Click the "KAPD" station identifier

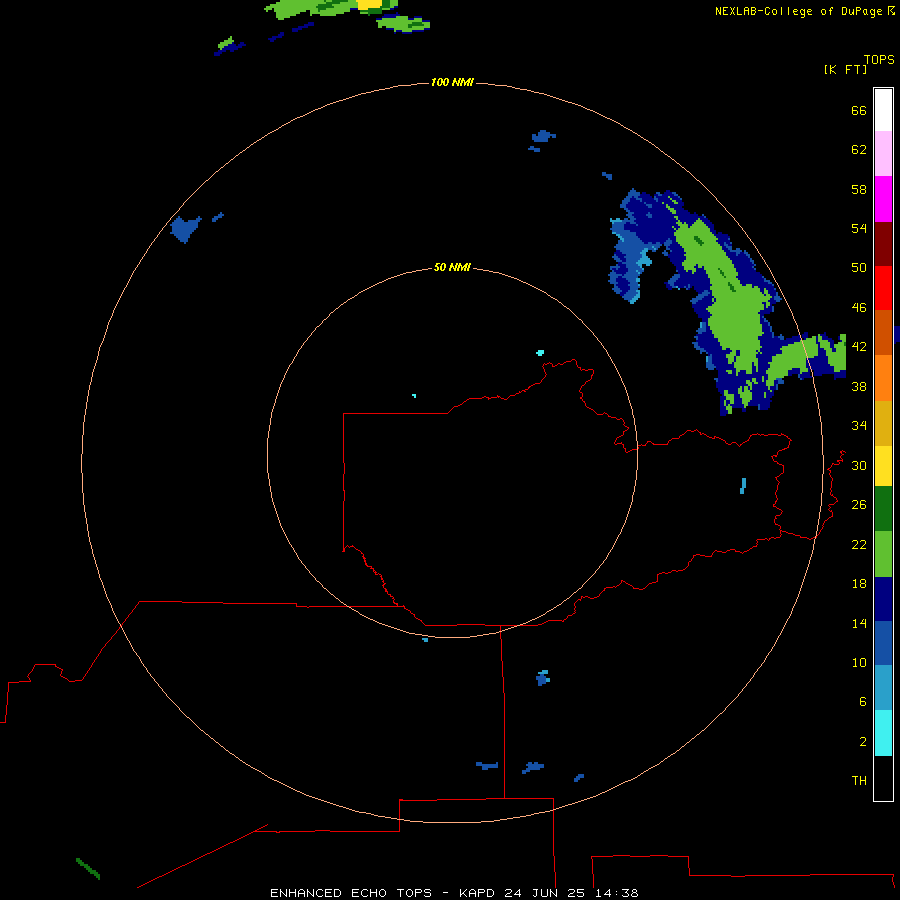[478, 893]
